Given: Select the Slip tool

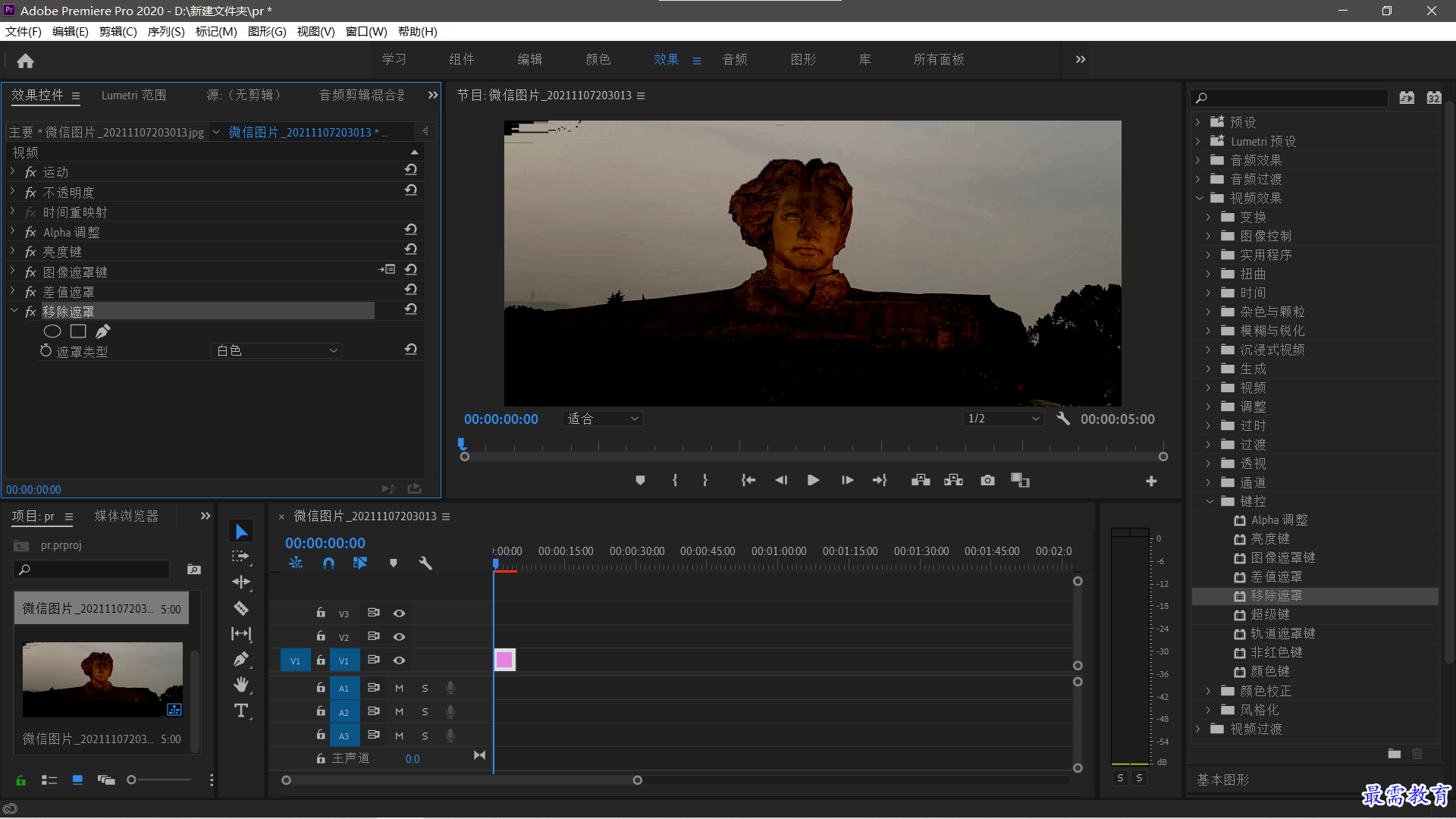Looking at the screenshot, I should [x=241, y=634].
